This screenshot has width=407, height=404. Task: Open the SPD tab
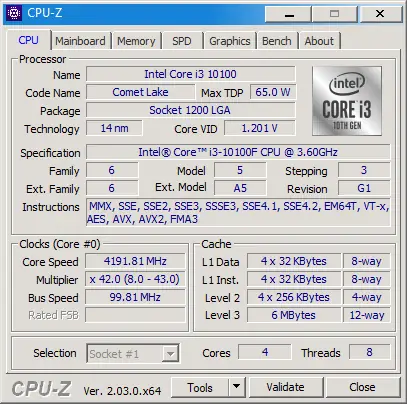click(x=182, y=41)
